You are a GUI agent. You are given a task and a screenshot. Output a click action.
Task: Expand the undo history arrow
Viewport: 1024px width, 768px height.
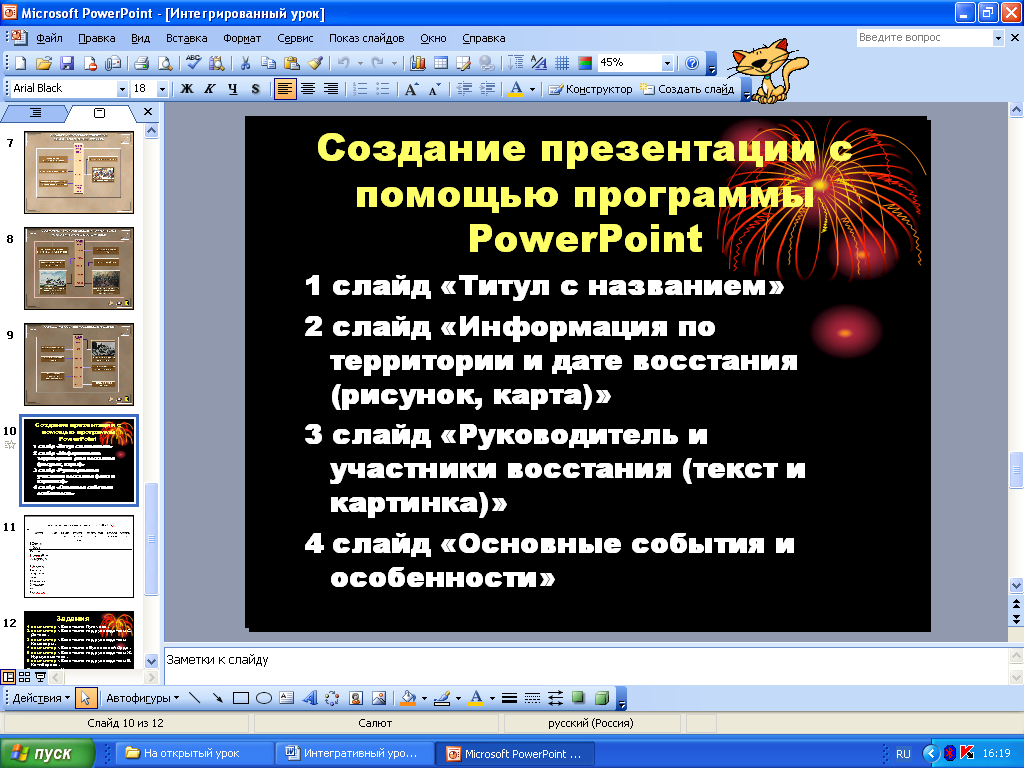(x=360, y=63)
